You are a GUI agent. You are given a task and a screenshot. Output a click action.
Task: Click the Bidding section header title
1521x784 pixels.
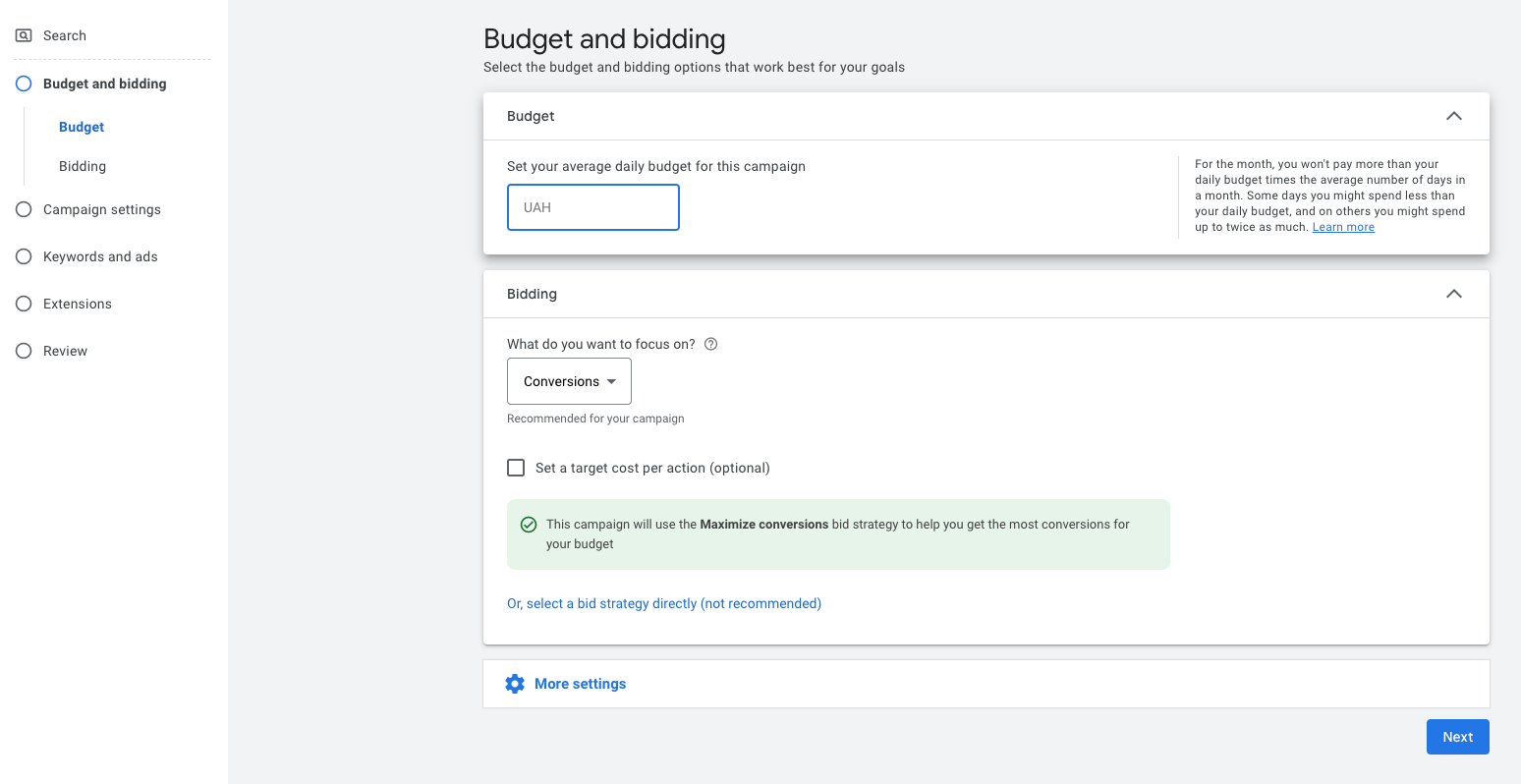pos(532,294)
